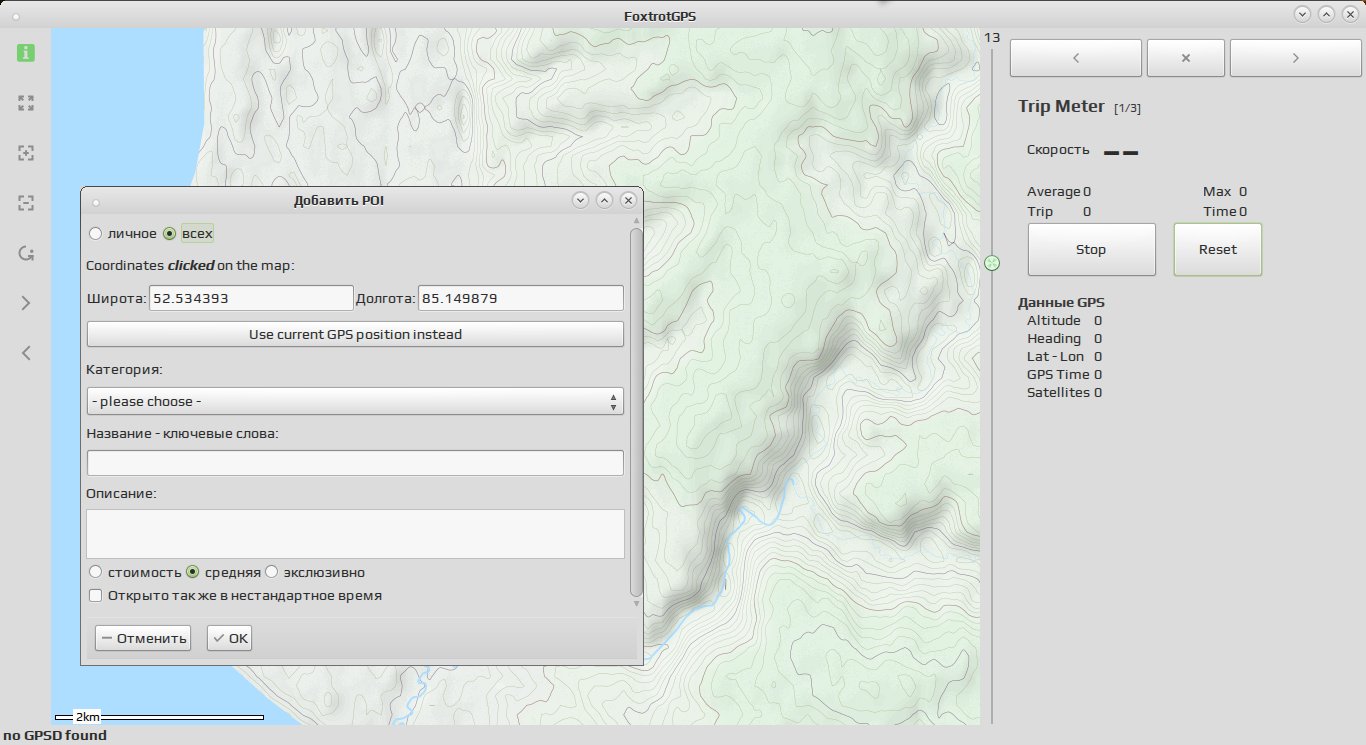1366x745 pixels.
Task: Click the 'Trip Meter' heading text
Action: [x=1061, y=106]
